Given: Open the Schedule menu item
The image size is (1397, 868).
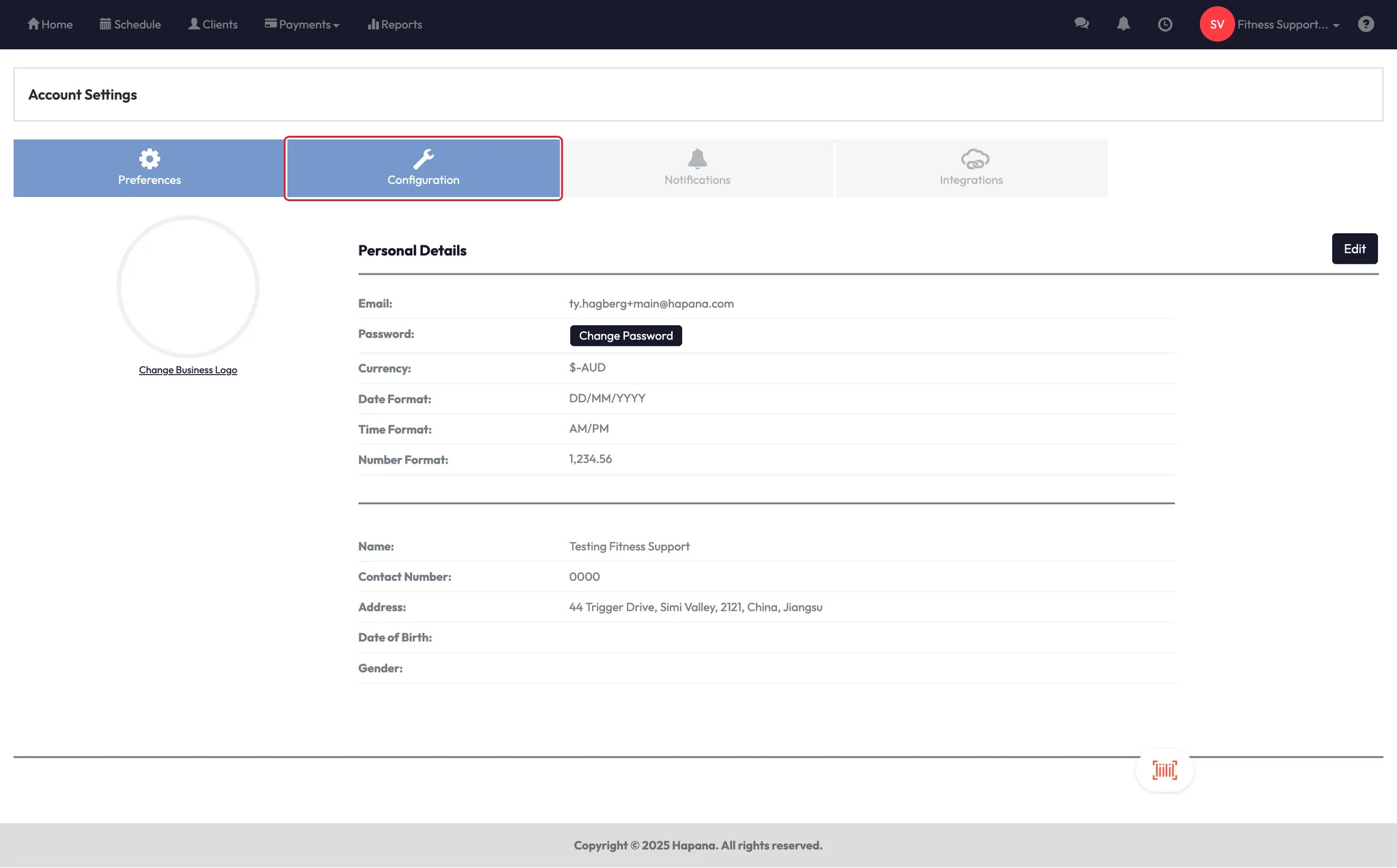Looking at the screenshot, I should [x=130, y=25].
